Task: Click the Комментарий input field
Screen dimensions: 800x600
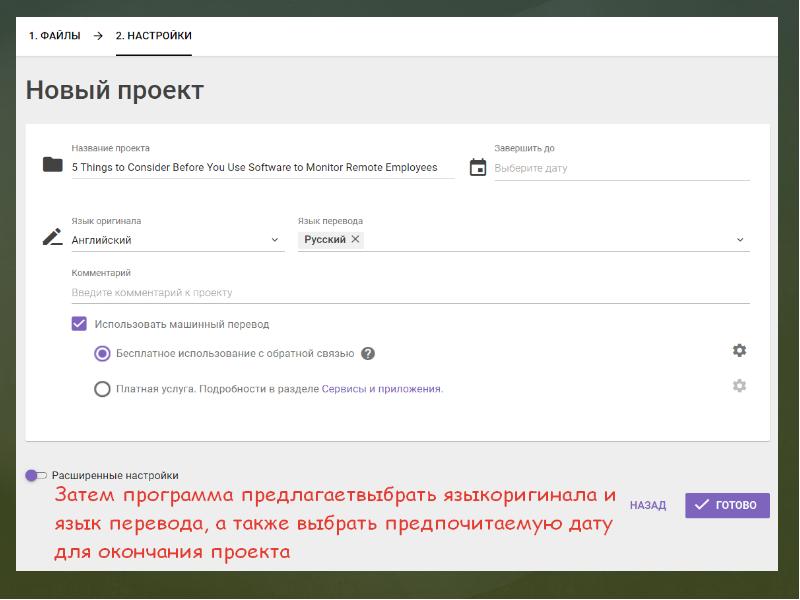Action: tap(410, 293)
